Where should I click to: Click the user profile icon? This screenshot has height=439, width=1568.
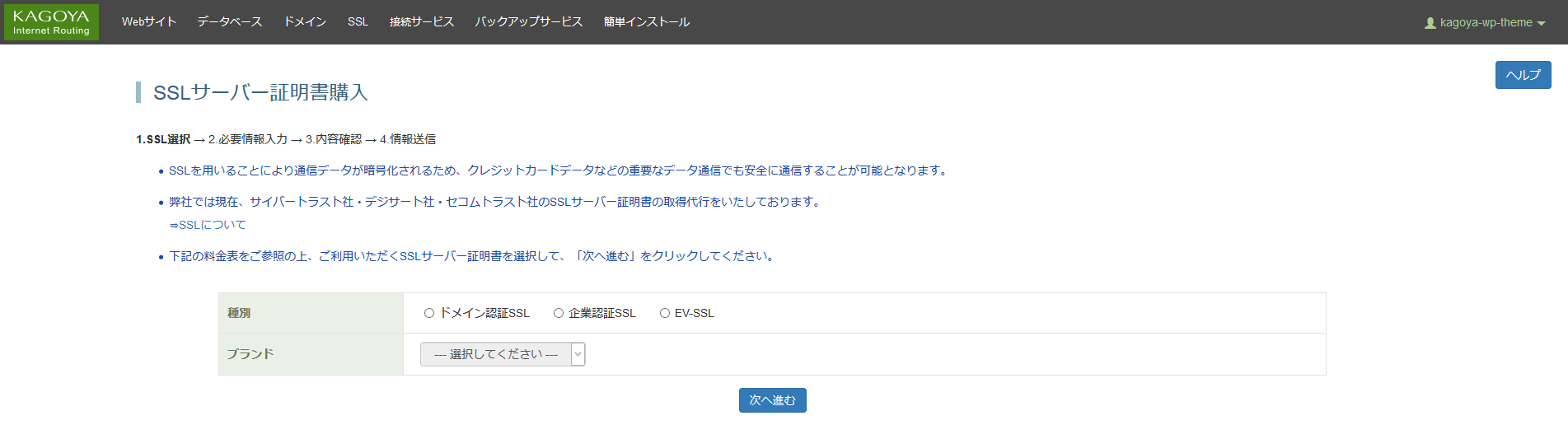pos(1430,23)
